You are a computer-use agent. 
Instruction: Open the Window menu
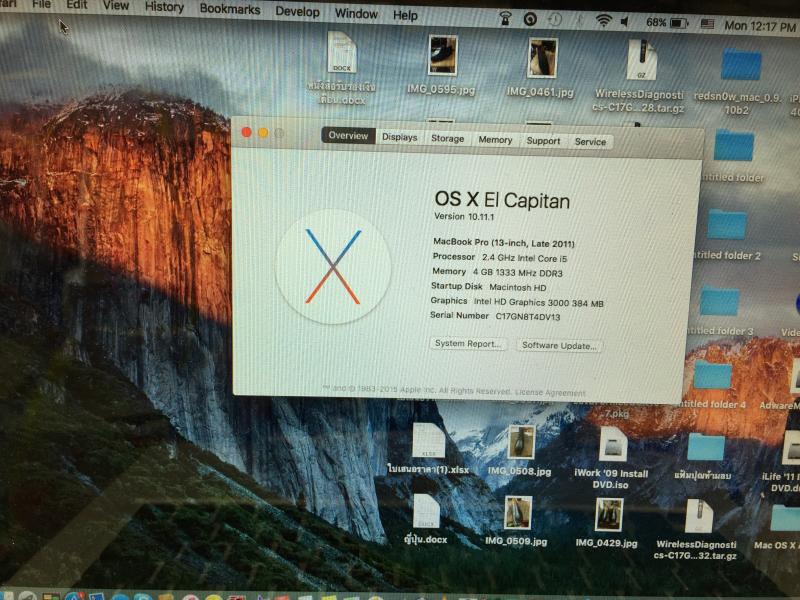pyautogui.click(x=356, y=14)
